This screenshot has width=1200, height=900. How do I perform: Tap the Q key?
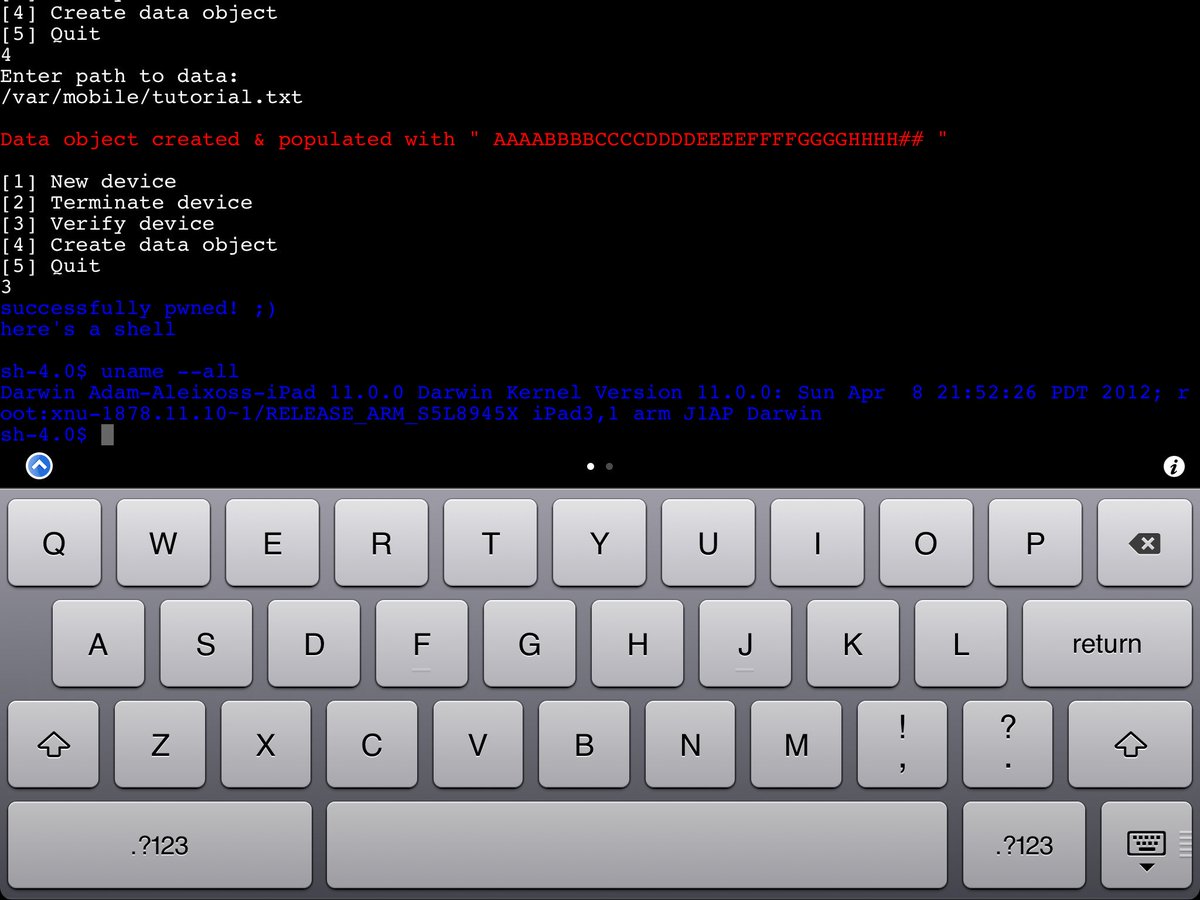pyautogui.click(x=55, y=544)
